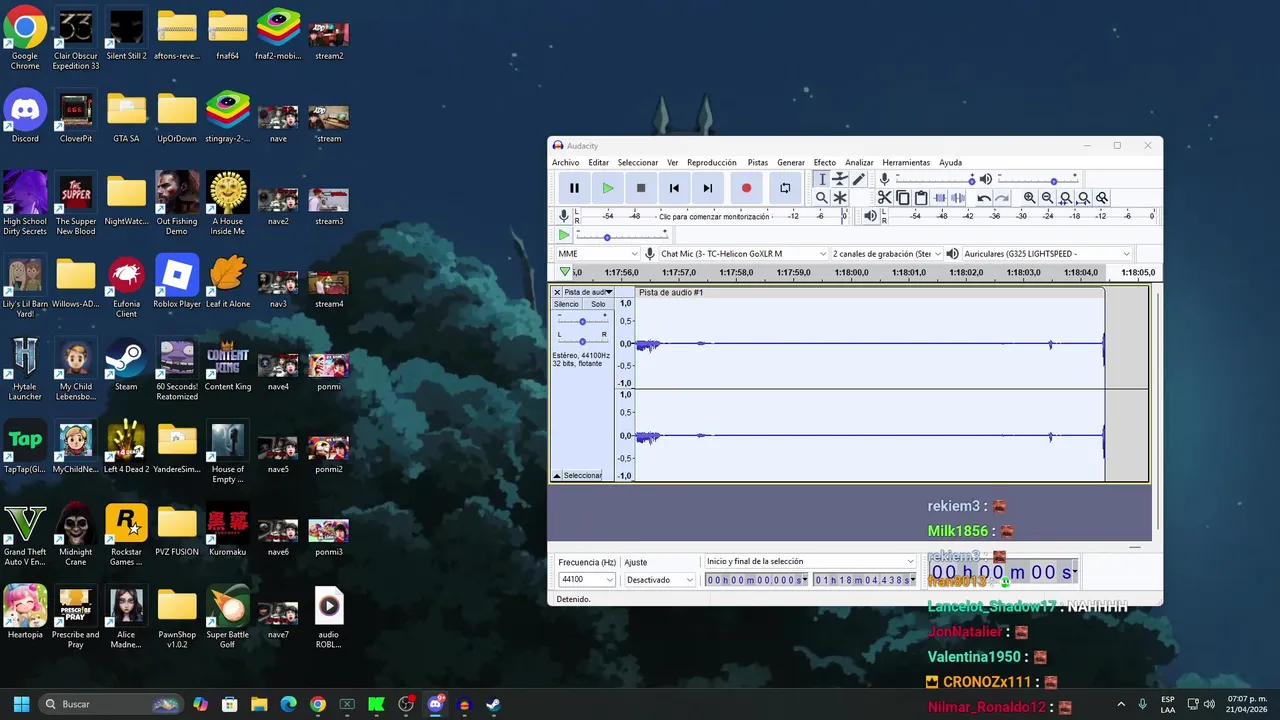Screen dimensions: 1280x720
Task: Trim audio outside selection icon
Action: click(940, 198)
